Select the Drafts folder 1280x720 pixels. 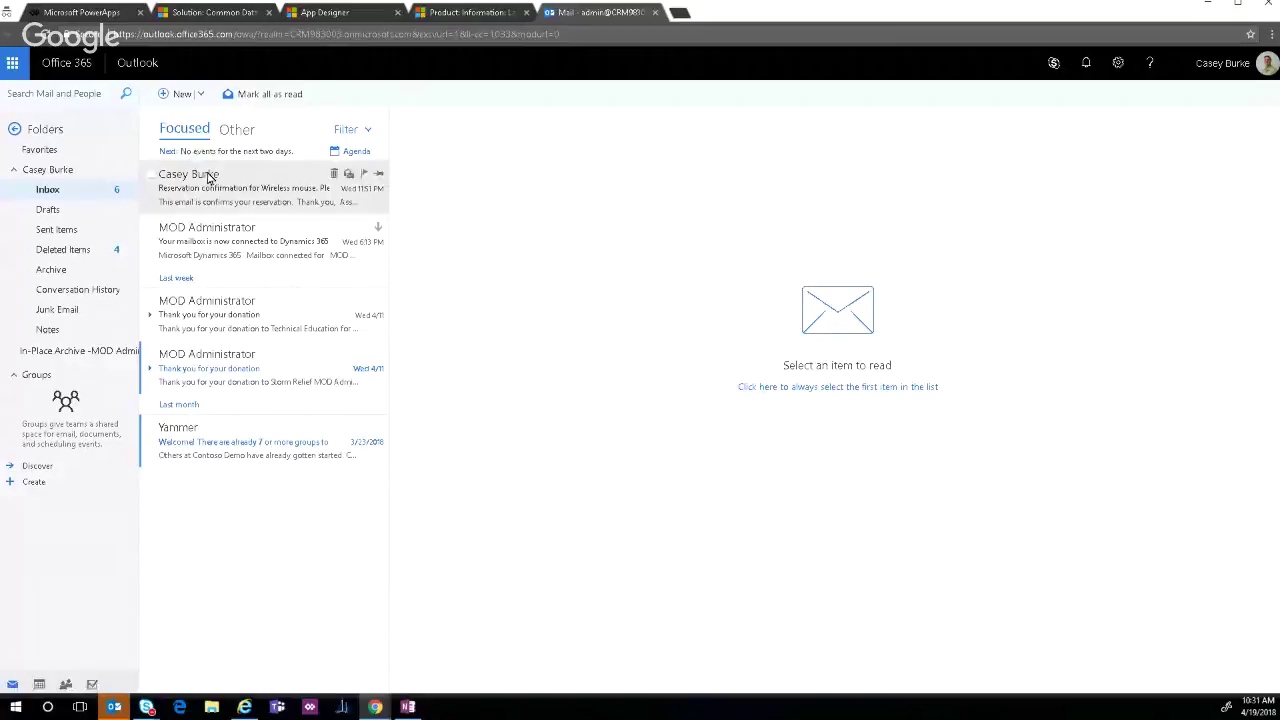pyautogui.click(x=48, y=210)
